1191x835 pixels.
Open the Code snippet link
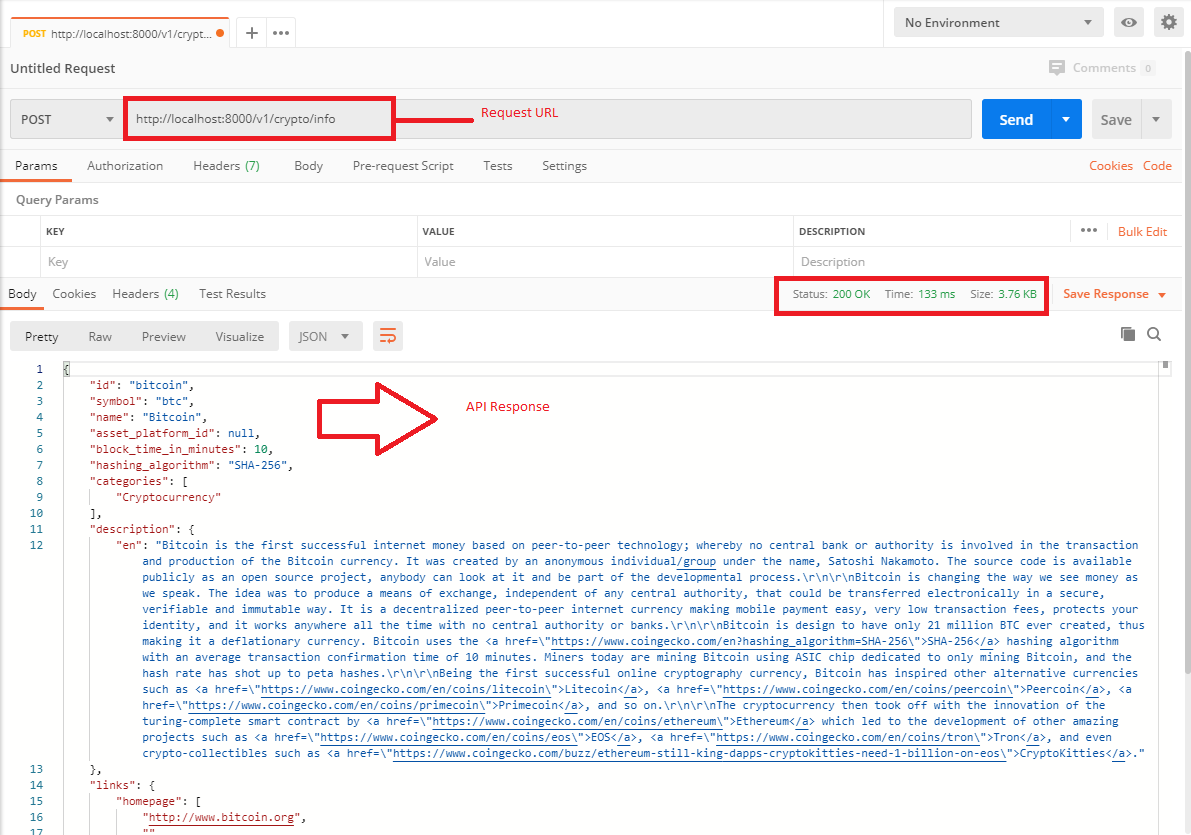[1157, 166]
